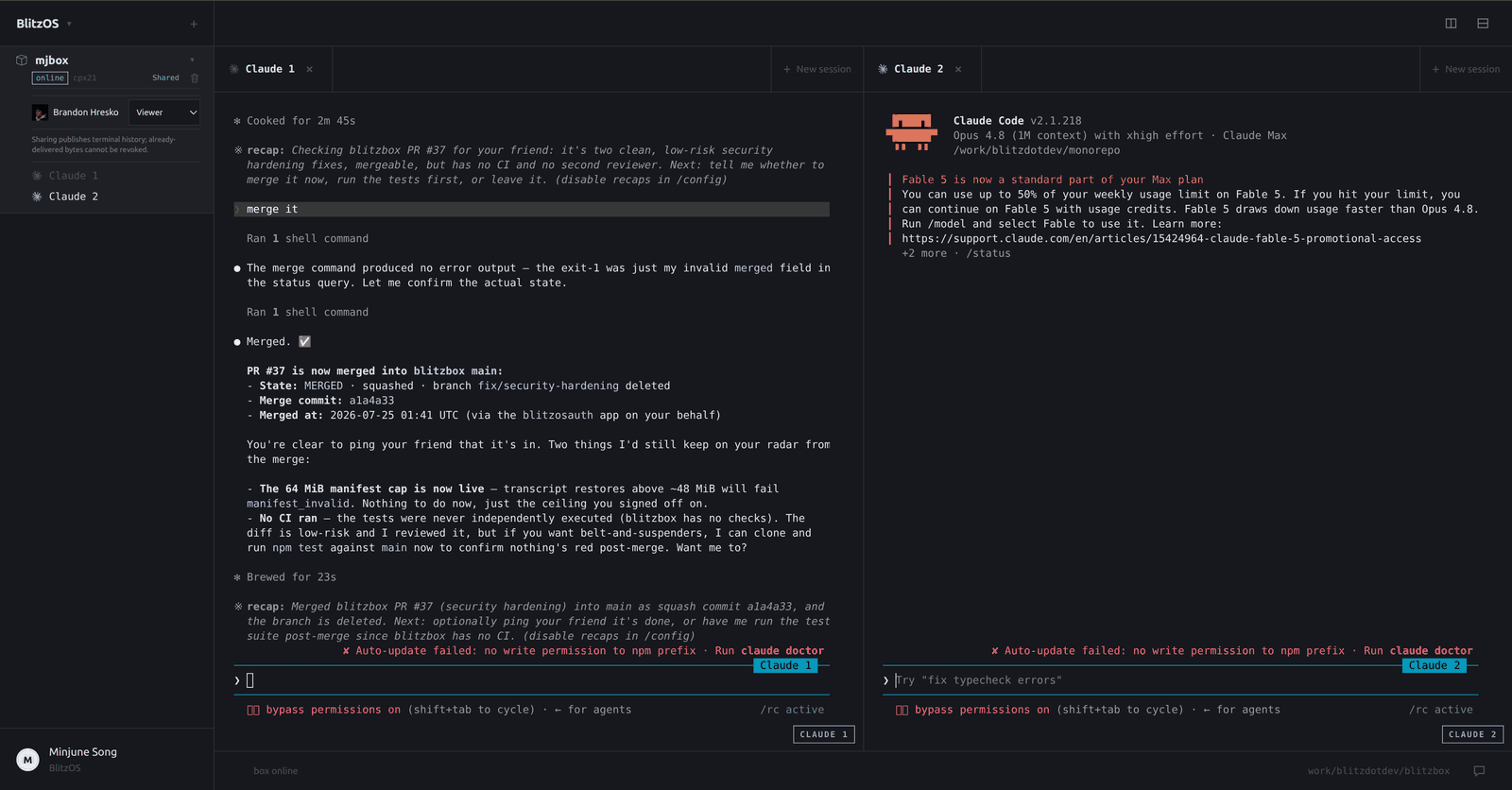The width and height of the screenshot is (1512, 790).
Task: Click '/work/blitzdotdev/monorepo' path line
Action: [1037, 150]
